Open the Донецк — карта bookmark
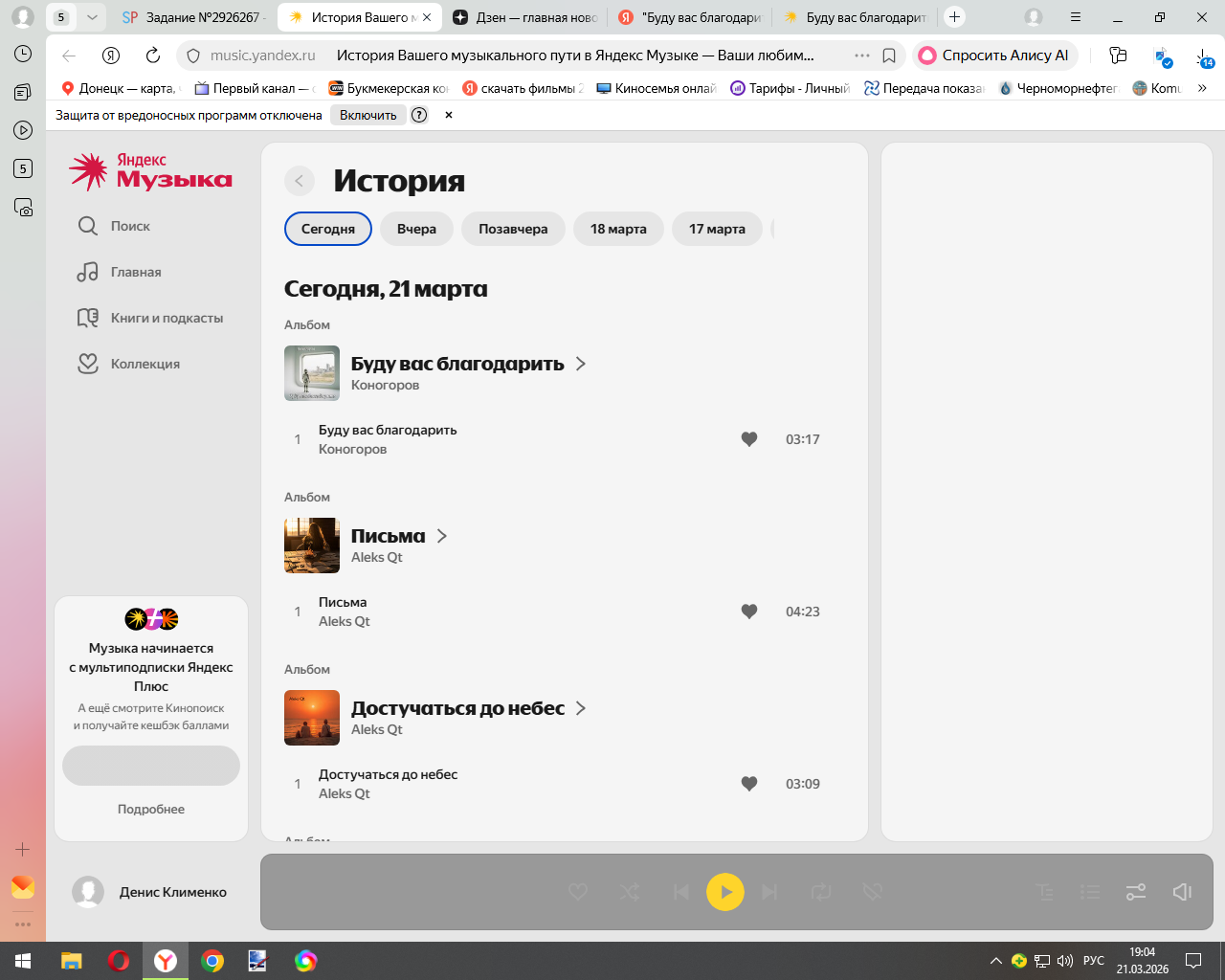 click(x=119, y=88)
